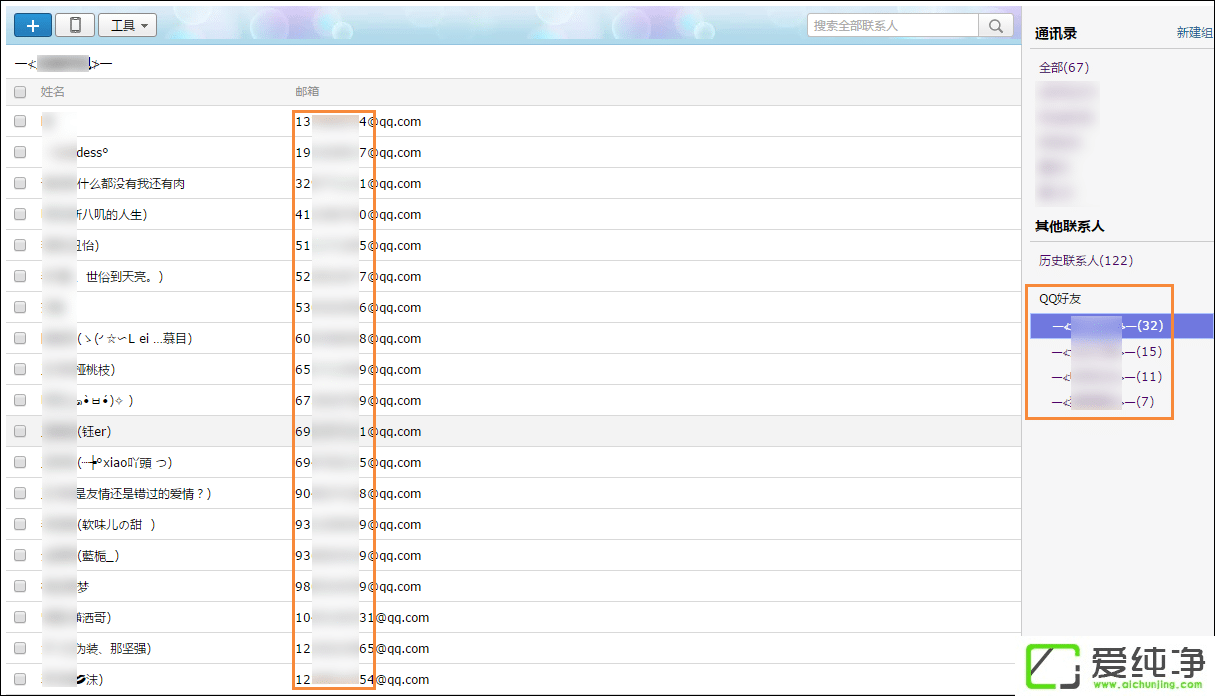Viewport: 1215px width, 696px height.
Task: Click the blue plus add contact button
Action: point(33,25)
